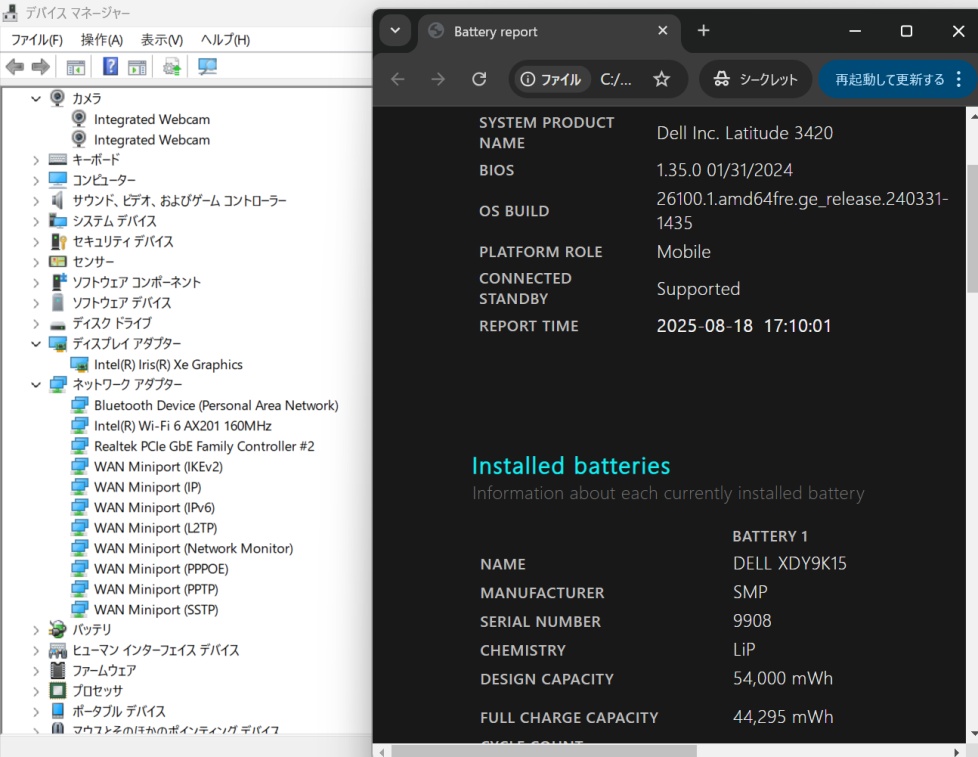Screen dimensions: 978x757
Task: Open a new Chrome tab
Action: click(x=704, y=31)
